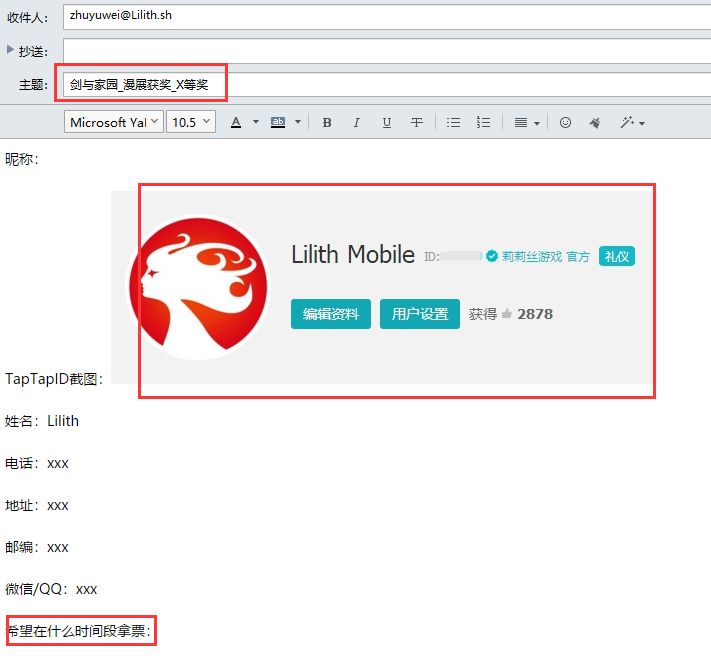711x664 pixels.
Task: Click the 抄送 label
Action: click(33, 51)
